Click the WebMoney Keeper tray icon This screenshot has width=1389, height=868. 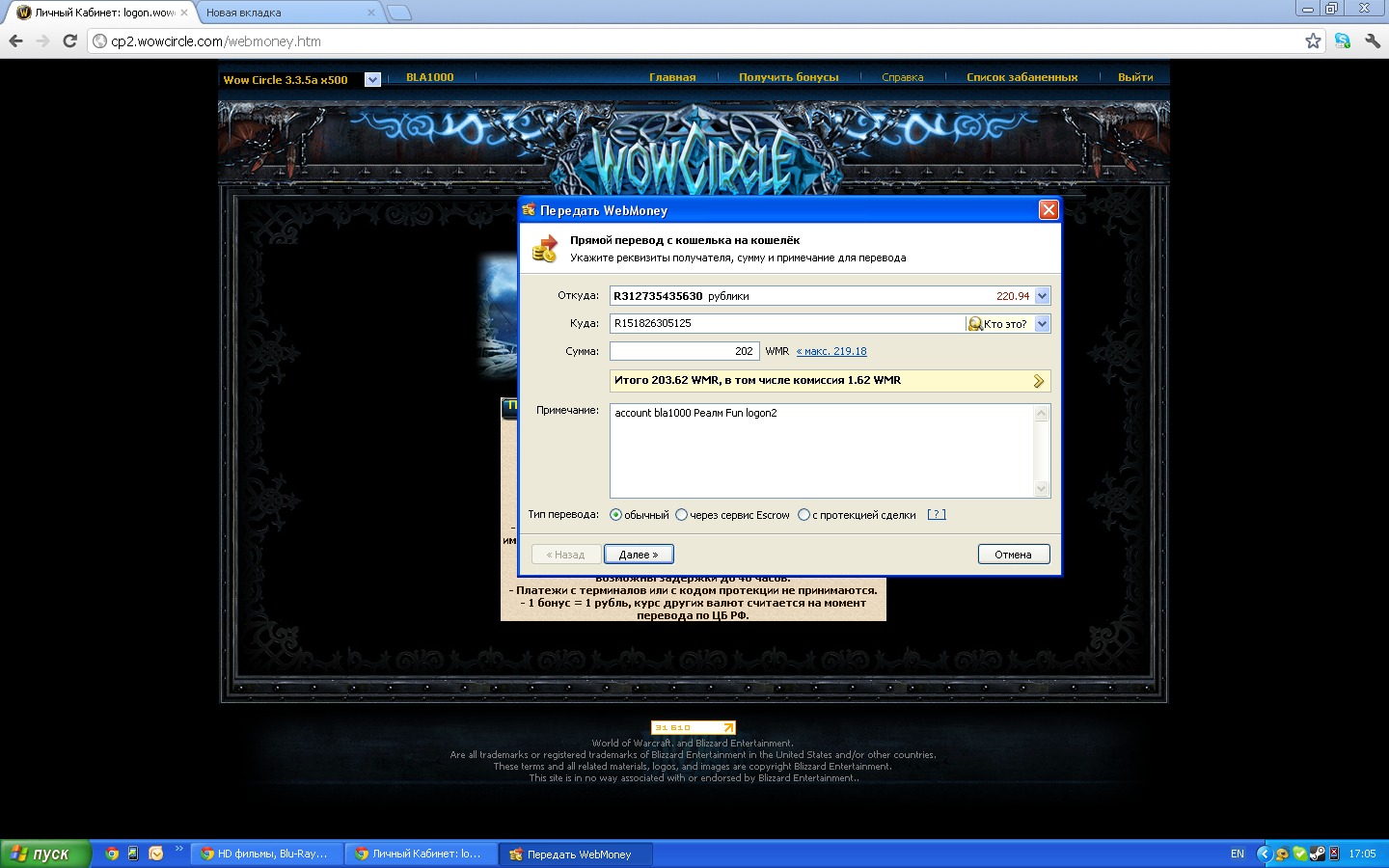(x=1282, y=854)
